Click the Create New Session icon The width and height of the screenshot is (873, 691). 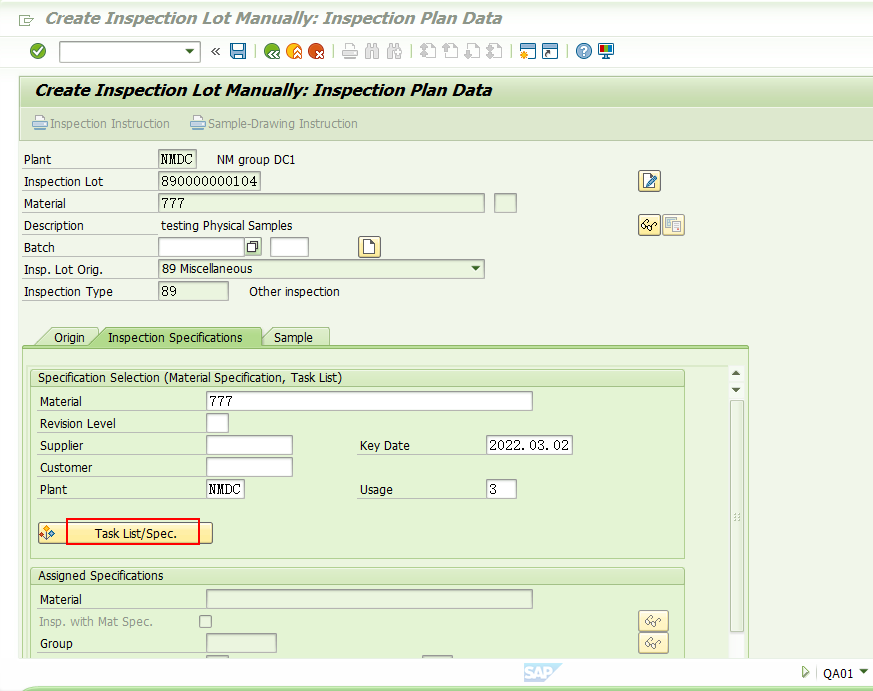pos(527,51)
